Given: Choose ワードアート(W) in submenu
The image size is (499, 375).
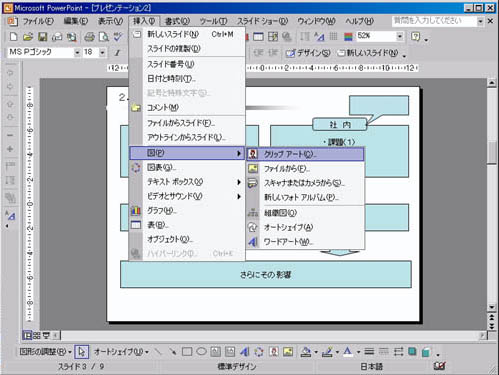Looking at the screenshot, I should 305,242.
